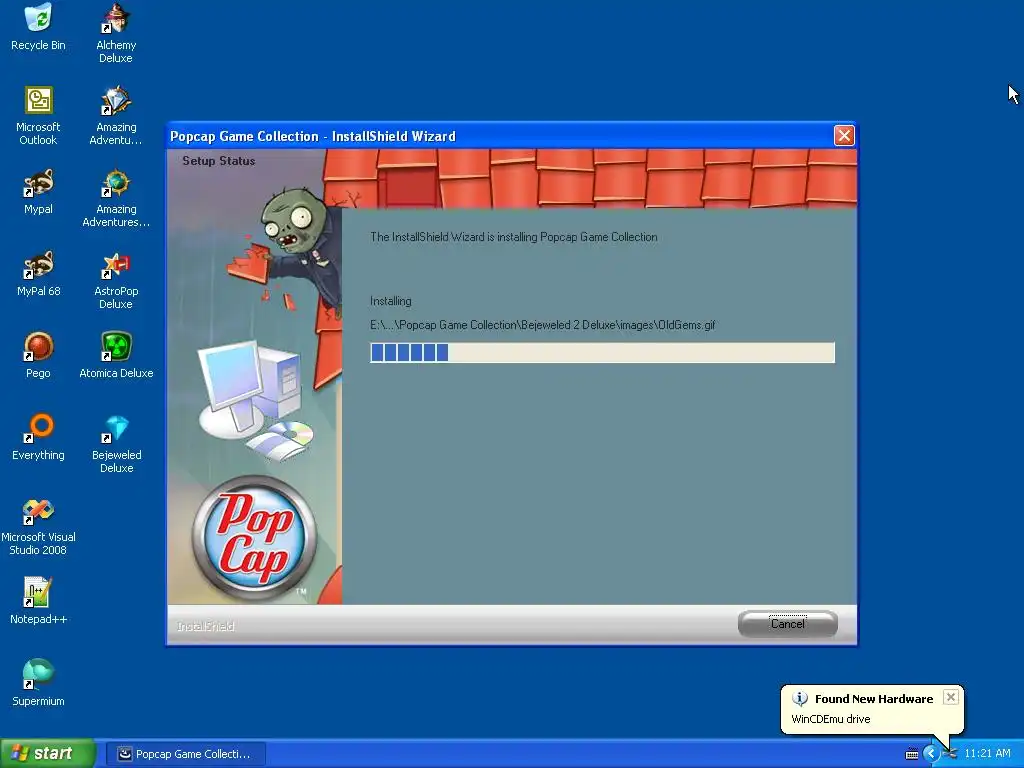Select Amazing Adventures... icon beside Mypal
This screenshot has width=1024, height=768.
click(116, 198)
